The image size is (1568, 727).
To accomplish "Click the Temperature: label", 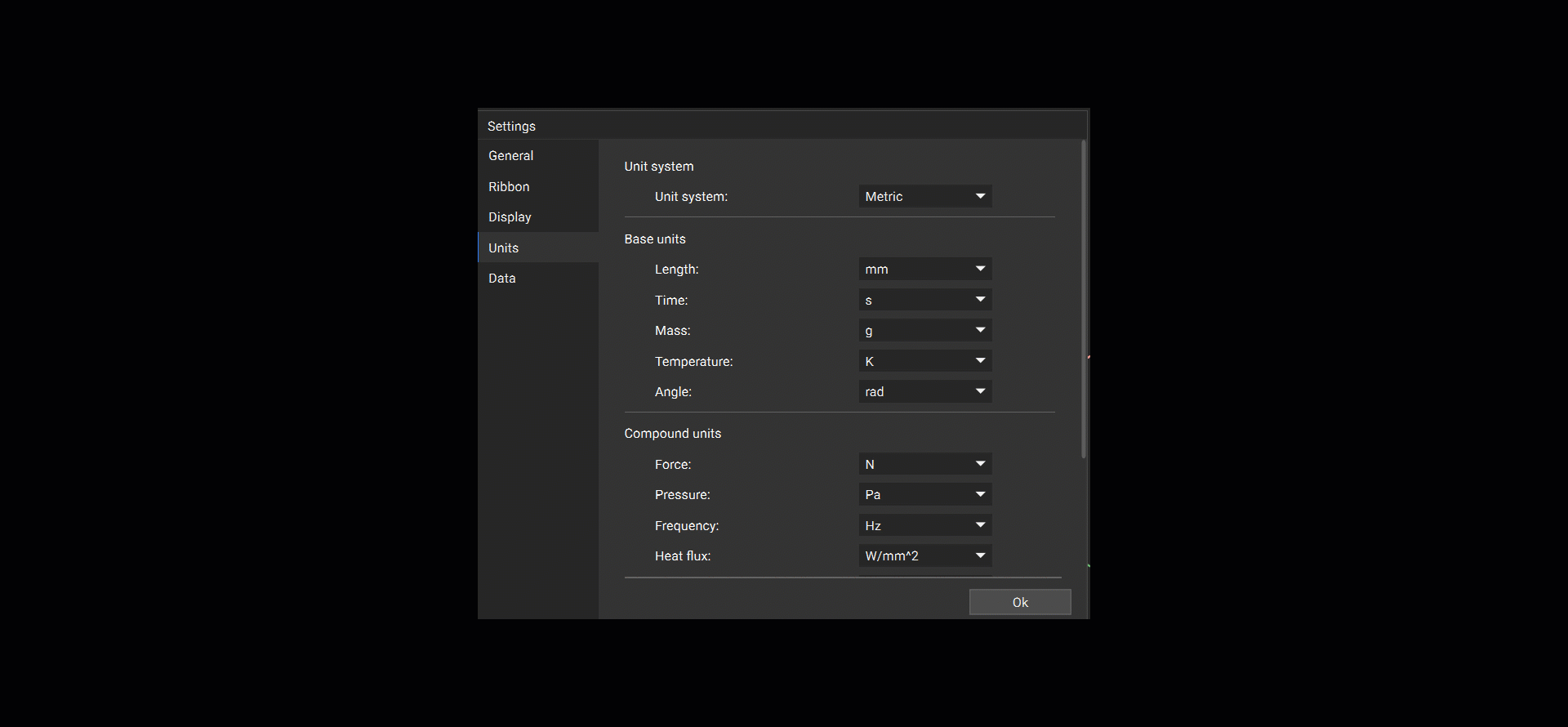I will [694, 361].
